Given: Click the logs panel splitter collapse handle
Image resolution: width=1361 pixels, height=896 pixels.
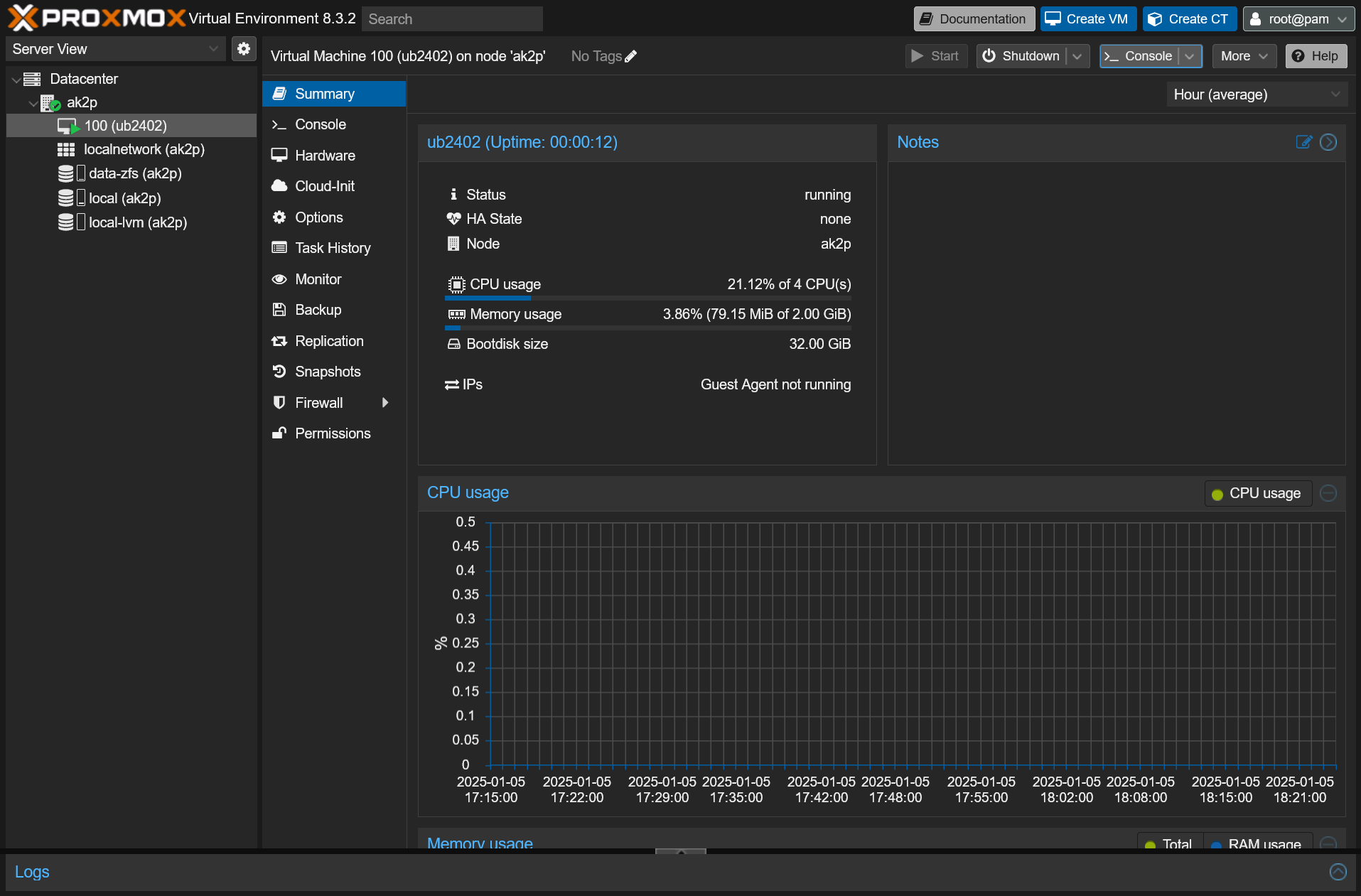Looking at the screenshot, I should click(x=681, y=851).
